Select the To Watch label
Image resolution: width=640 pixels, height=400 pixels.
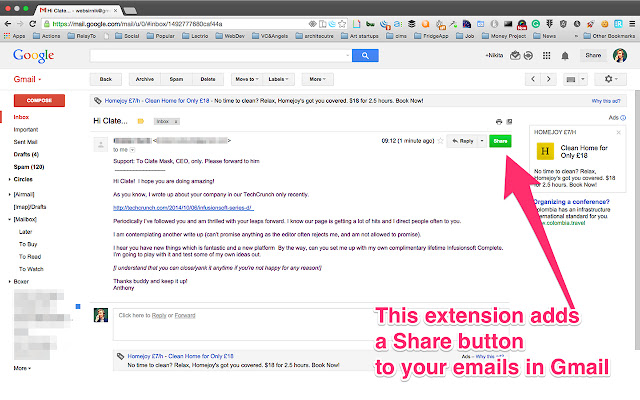(x=31, y=269)
